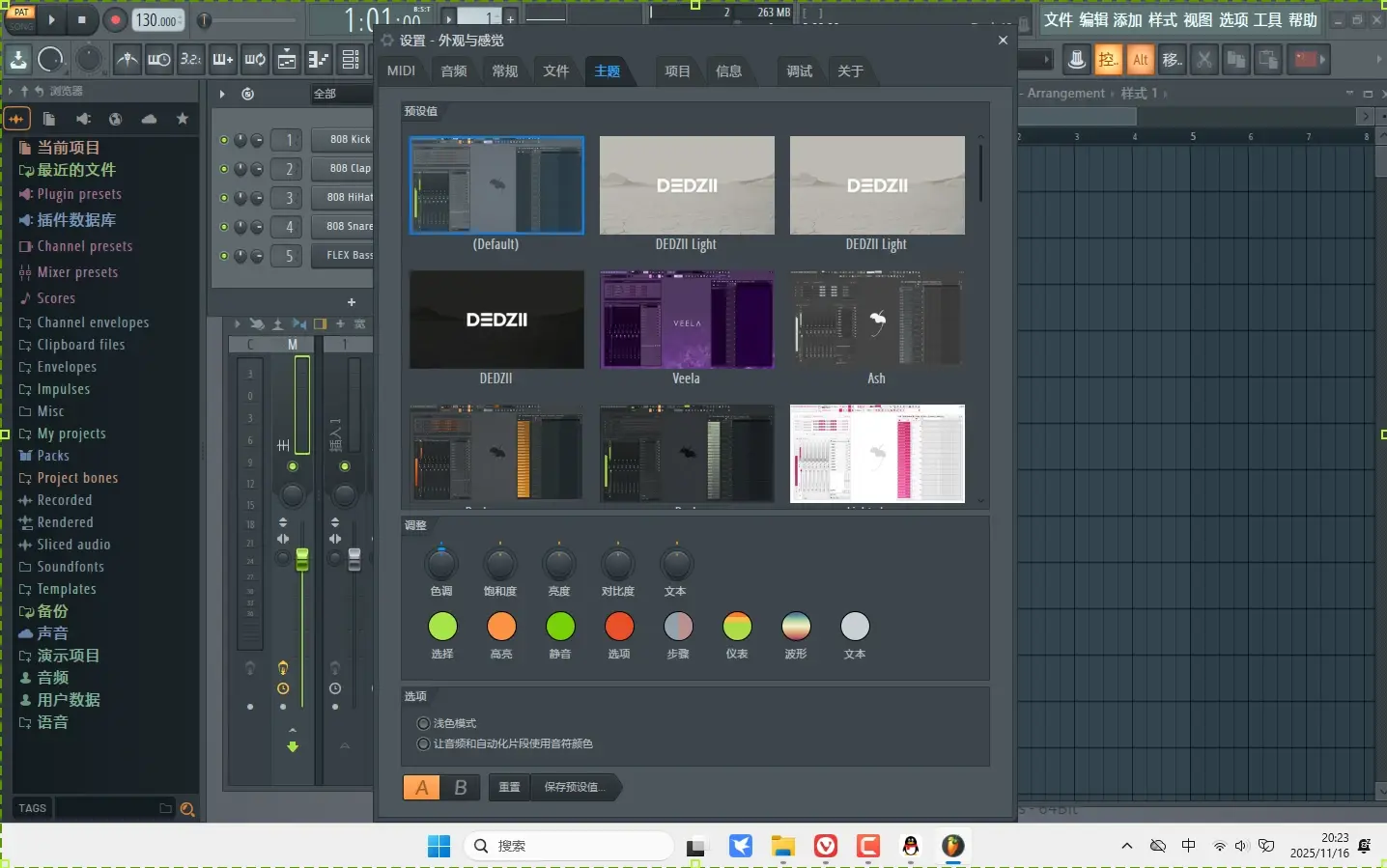Click the 808 Kick channel button
The height and width of the screenshot is (868, 1387).
coord(343,140)
